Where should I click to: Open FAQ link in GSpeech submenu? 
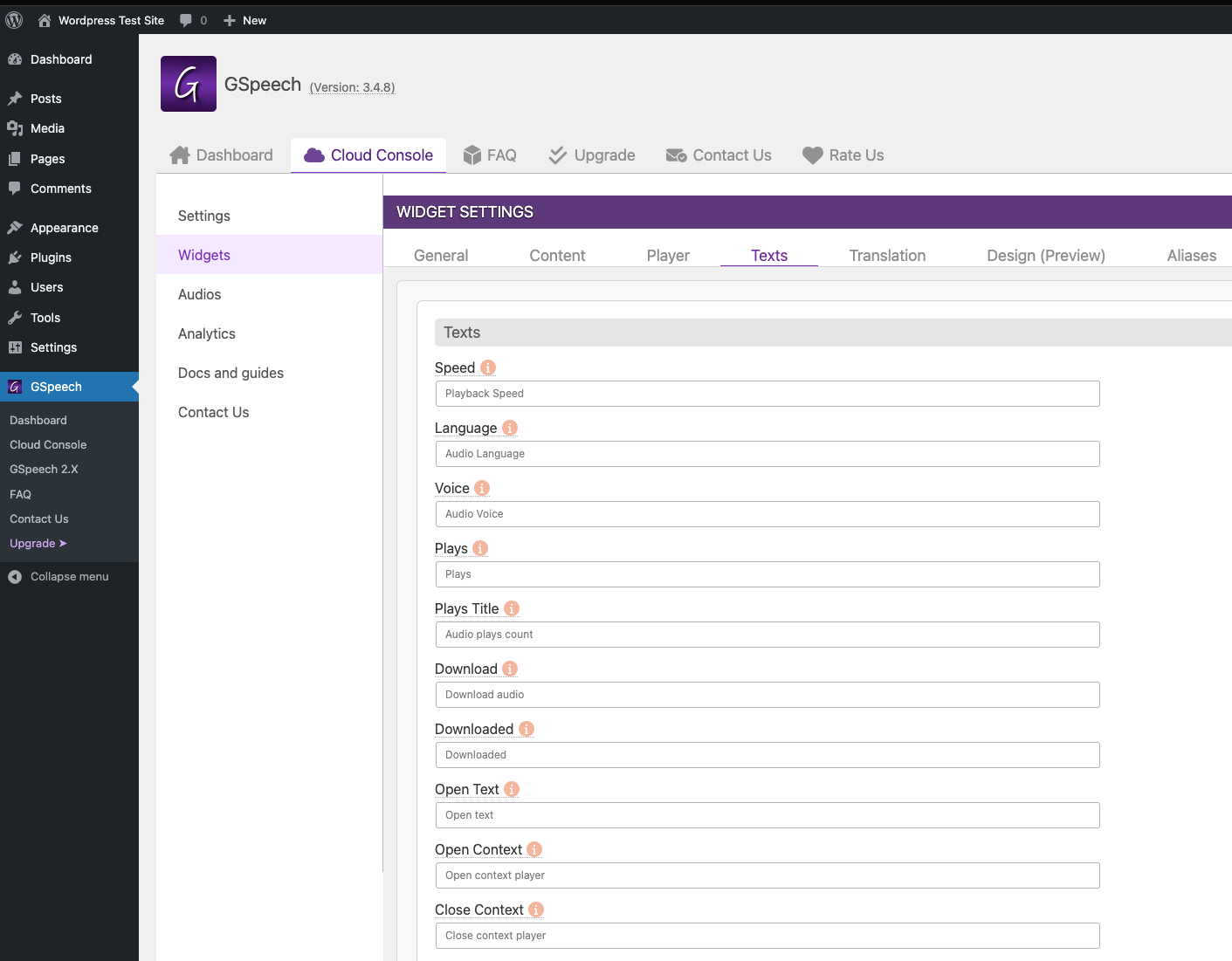pyautogui.click(x=20, y=494)
